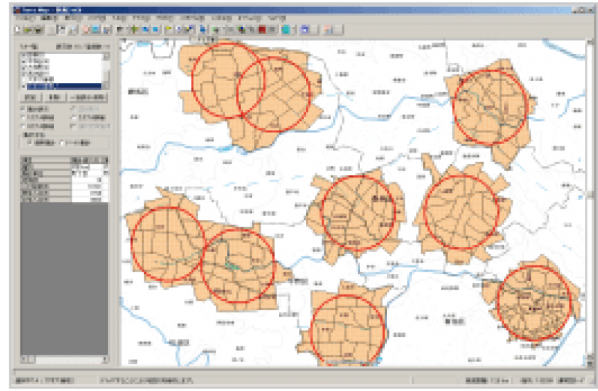Click the pink-colored toolbar icon beside cyan picture icon
The width and height of the screenshot is (598, 391).
pyautogui.click(x=86, y=30)
